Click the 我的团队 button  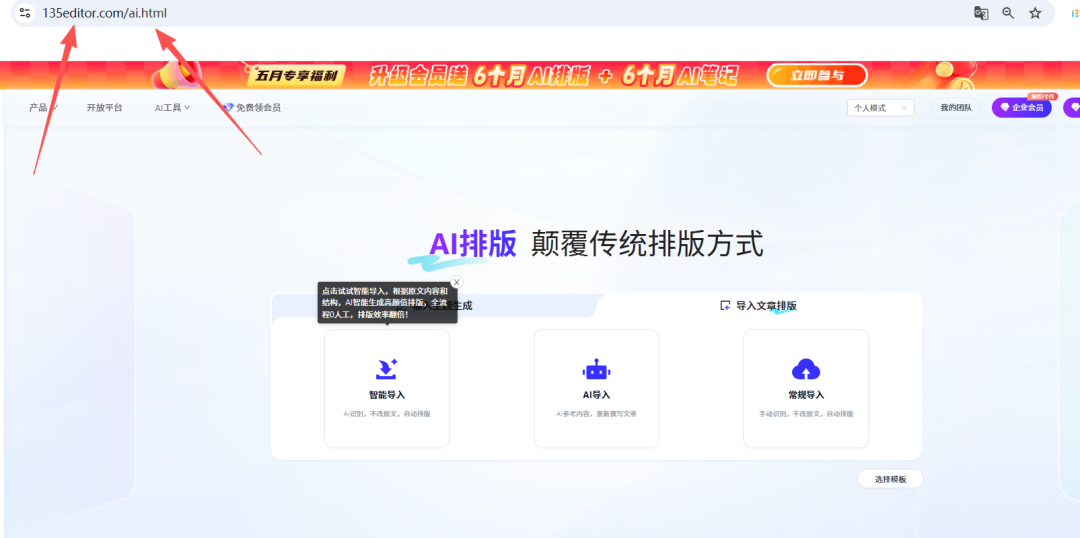[956, 108]
